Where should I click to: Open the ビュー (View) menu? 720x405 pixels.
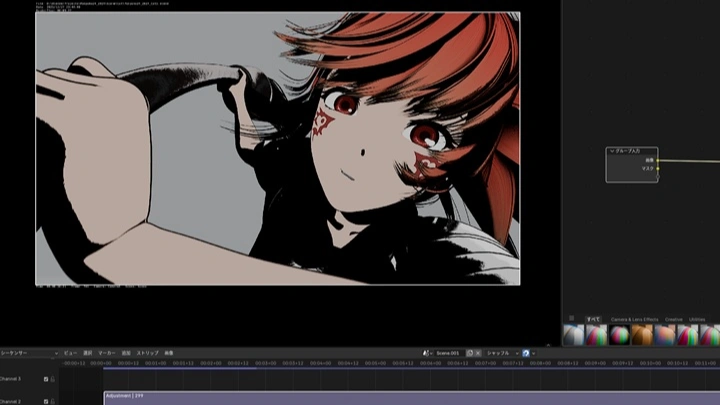click(70, 353)
